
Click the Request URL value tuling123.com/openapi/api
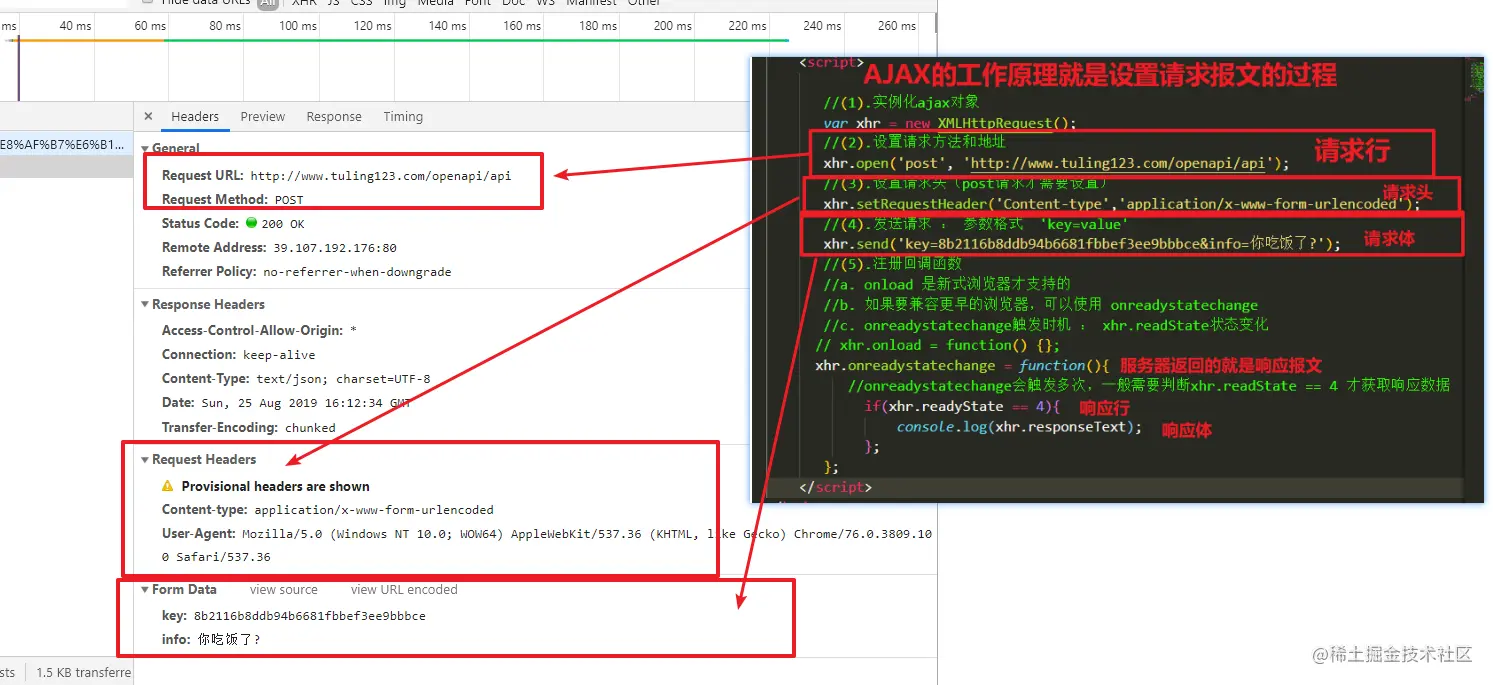381,176
